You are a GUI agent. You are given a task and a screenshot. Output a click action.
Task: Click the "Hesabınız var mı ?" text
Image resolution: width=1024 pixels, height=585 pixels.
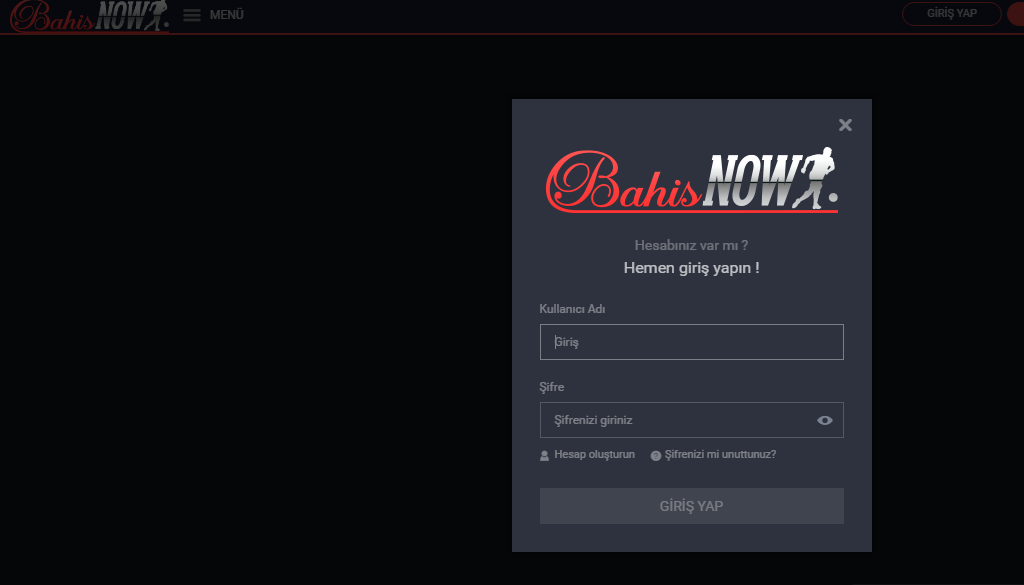(692, 245)
